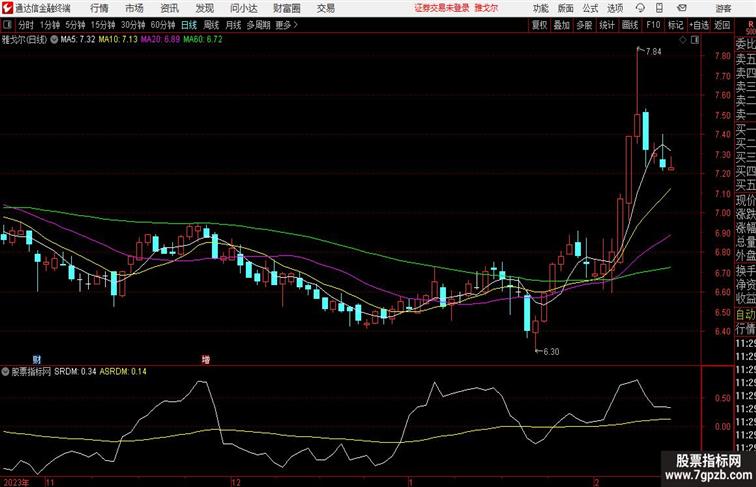Click the 游客 guest account label

pyautogui.click(x=723, y=8)
